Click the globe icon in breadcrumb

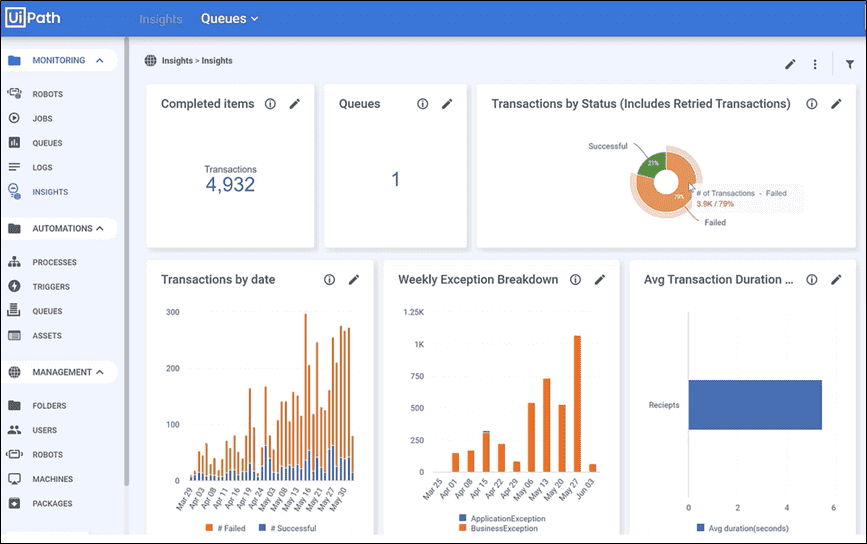point(150,60)
